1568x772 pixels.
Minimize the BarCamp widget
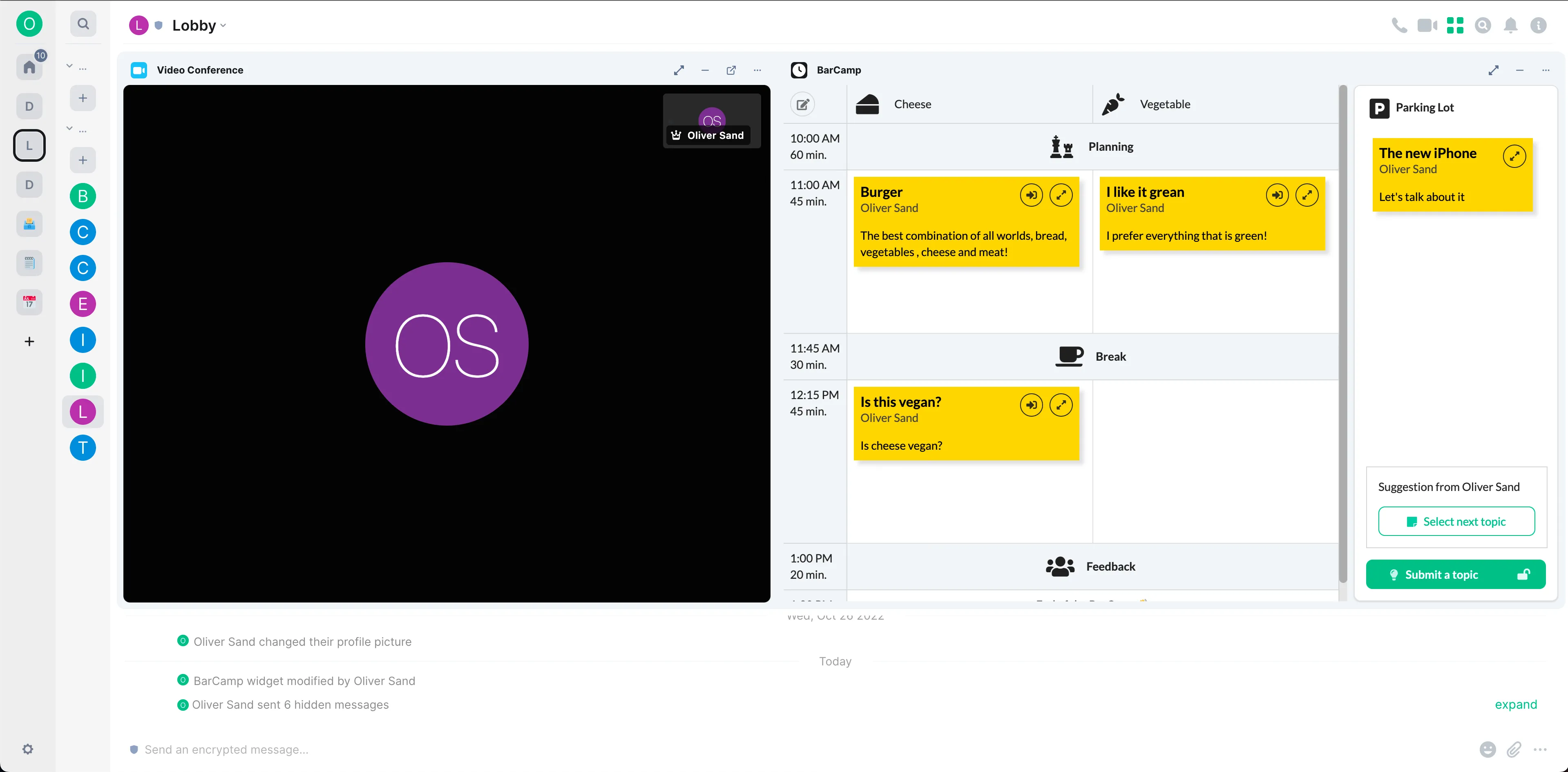coord(1519,70)
